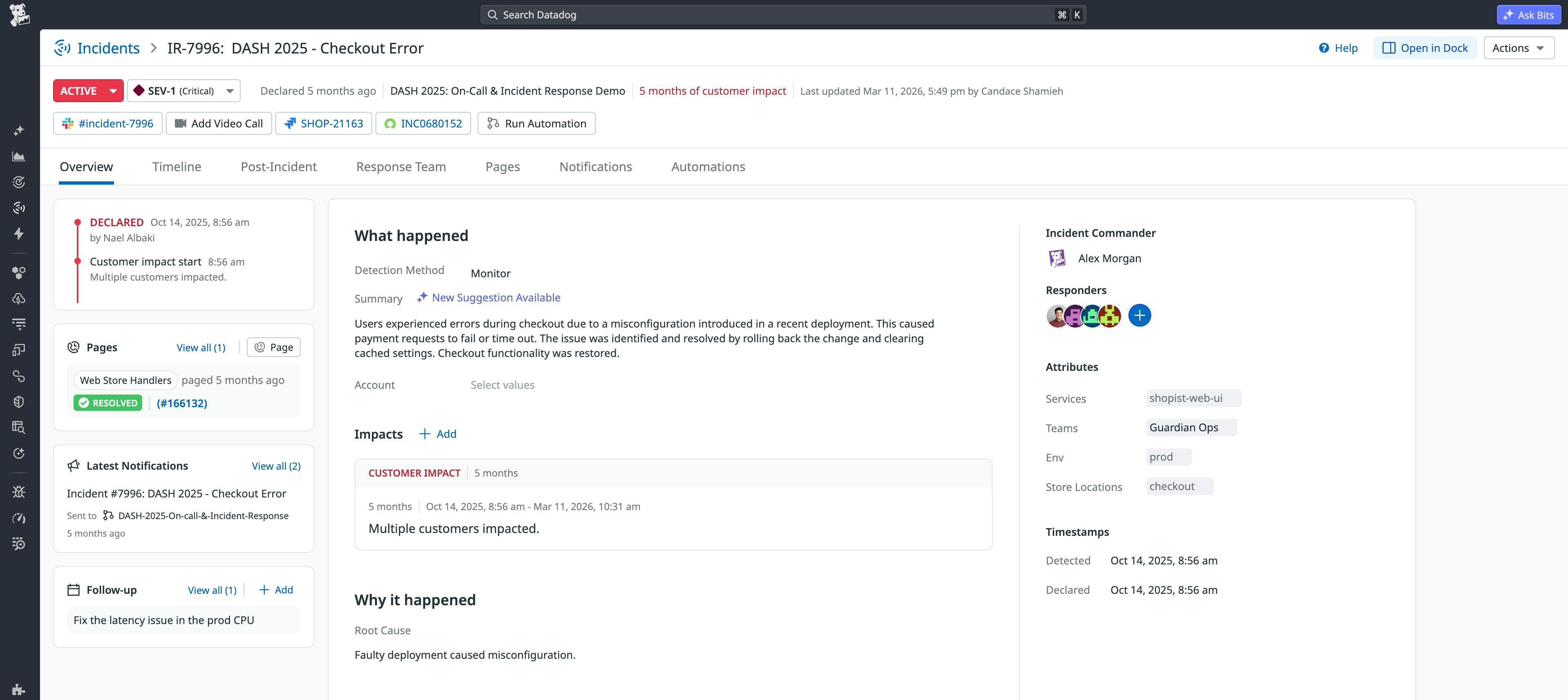
Task: Open the ACTIVE status dropdown
Action: pyautogui.click(x=88, y=91)
